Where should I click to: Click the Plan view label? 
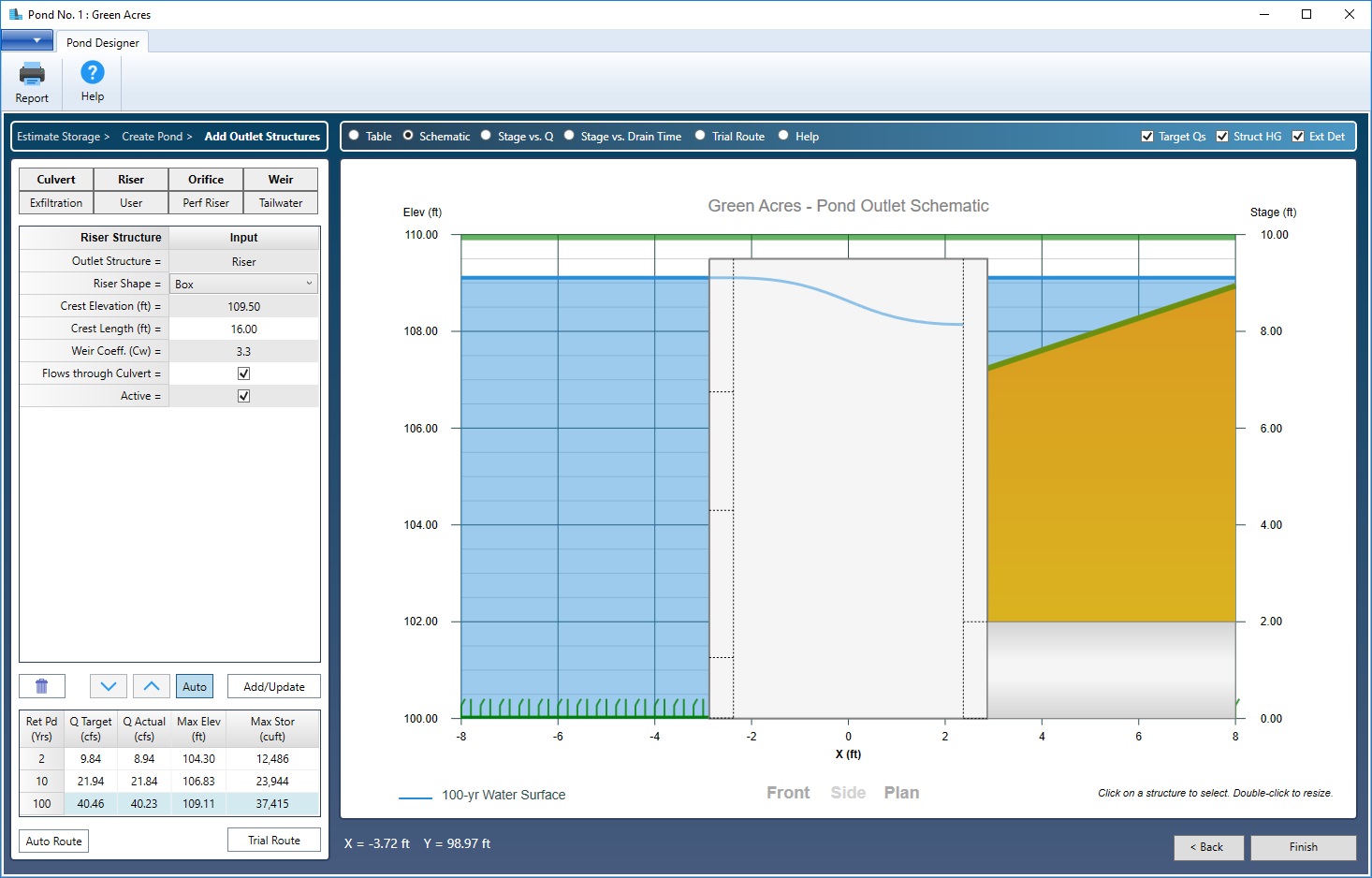click(901, 792)
